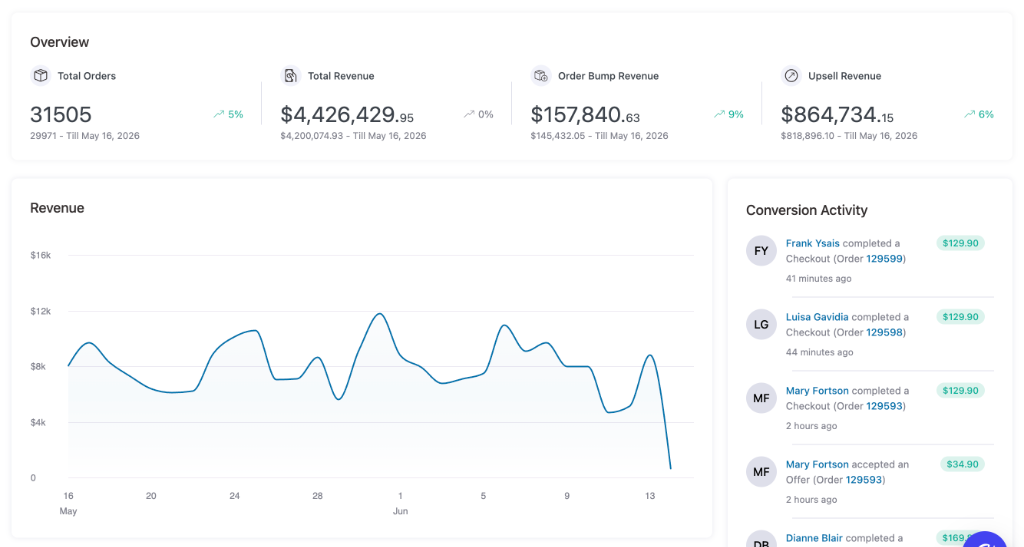The width and height of the screenshot is (1024, 547).
Task: Click the '44 minutes ago' timestamp
Action: pos(820,352)
